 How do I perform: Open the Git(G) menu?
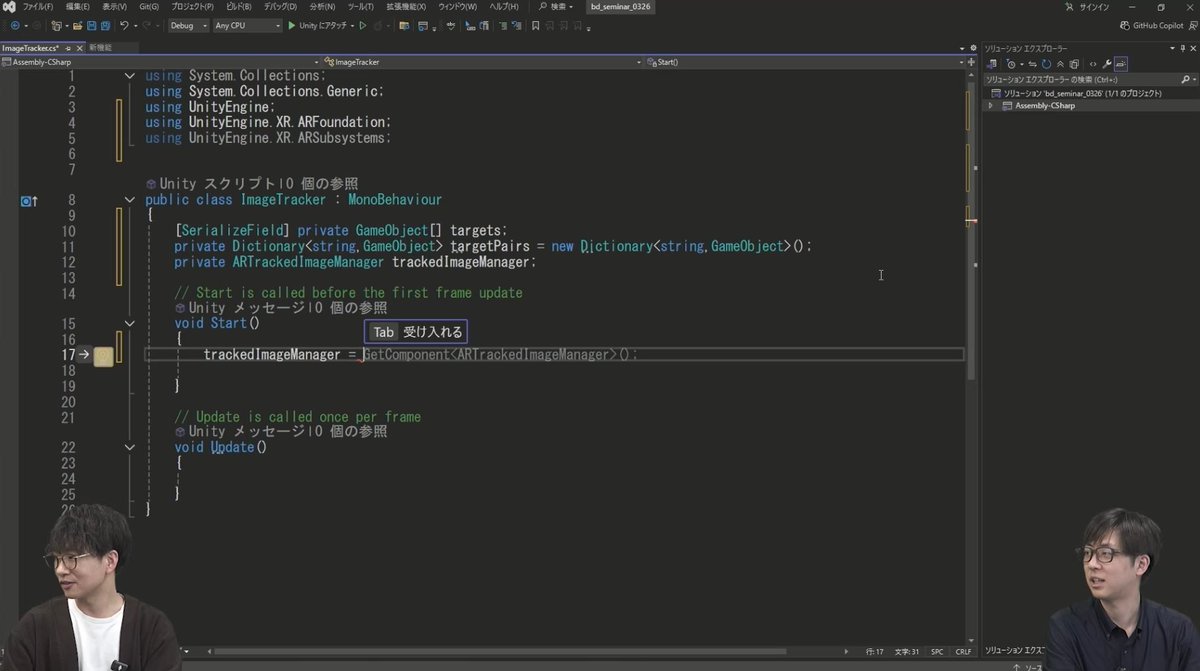149,7
